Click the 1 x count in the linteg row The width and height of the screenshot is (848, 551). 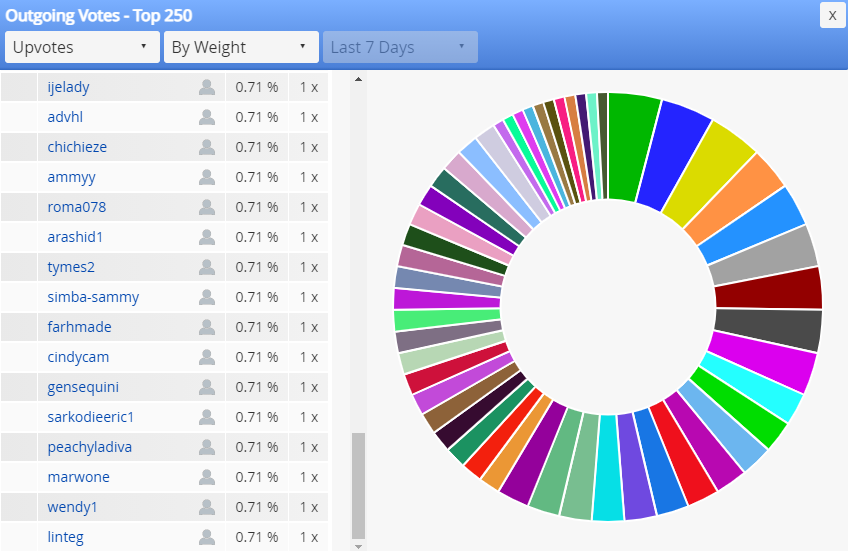tap(309, 537)
